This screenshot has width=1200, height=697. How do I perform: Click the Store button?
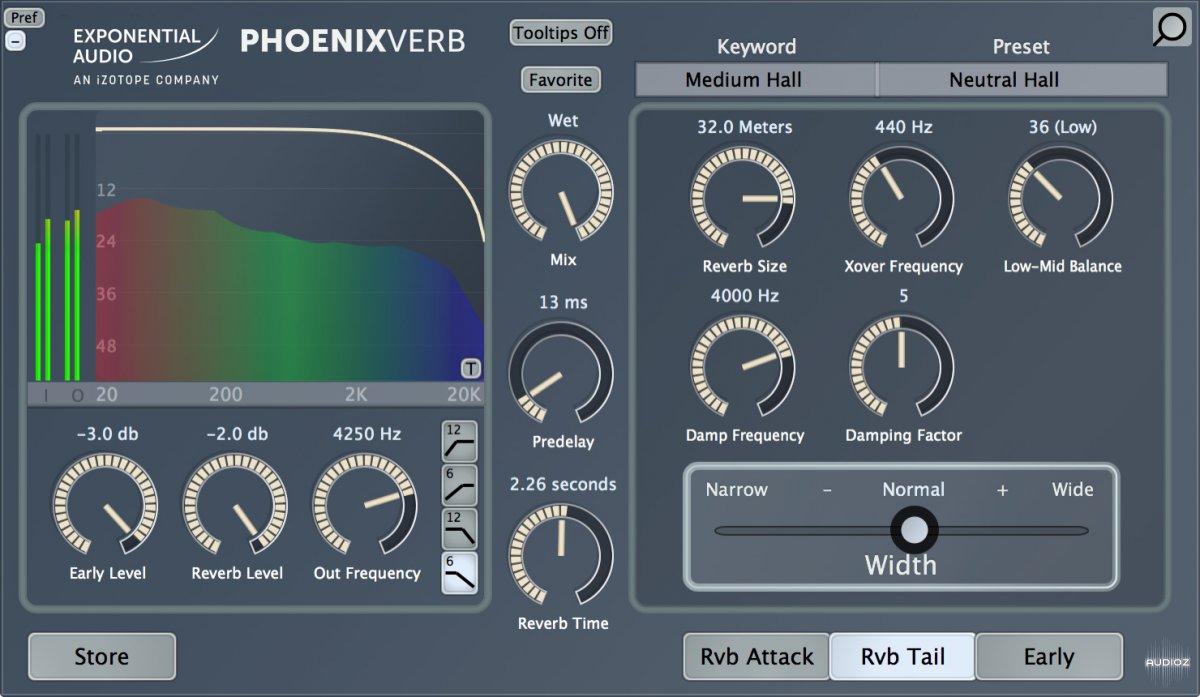click(102, 657)
